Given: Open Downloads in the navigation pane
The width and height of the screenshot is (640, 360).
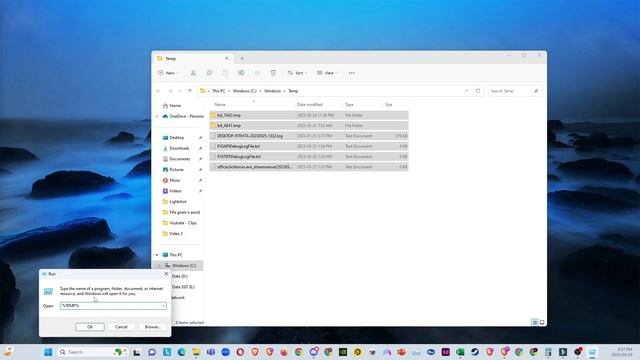Looking at the screenshot, I should click(179, 148).
